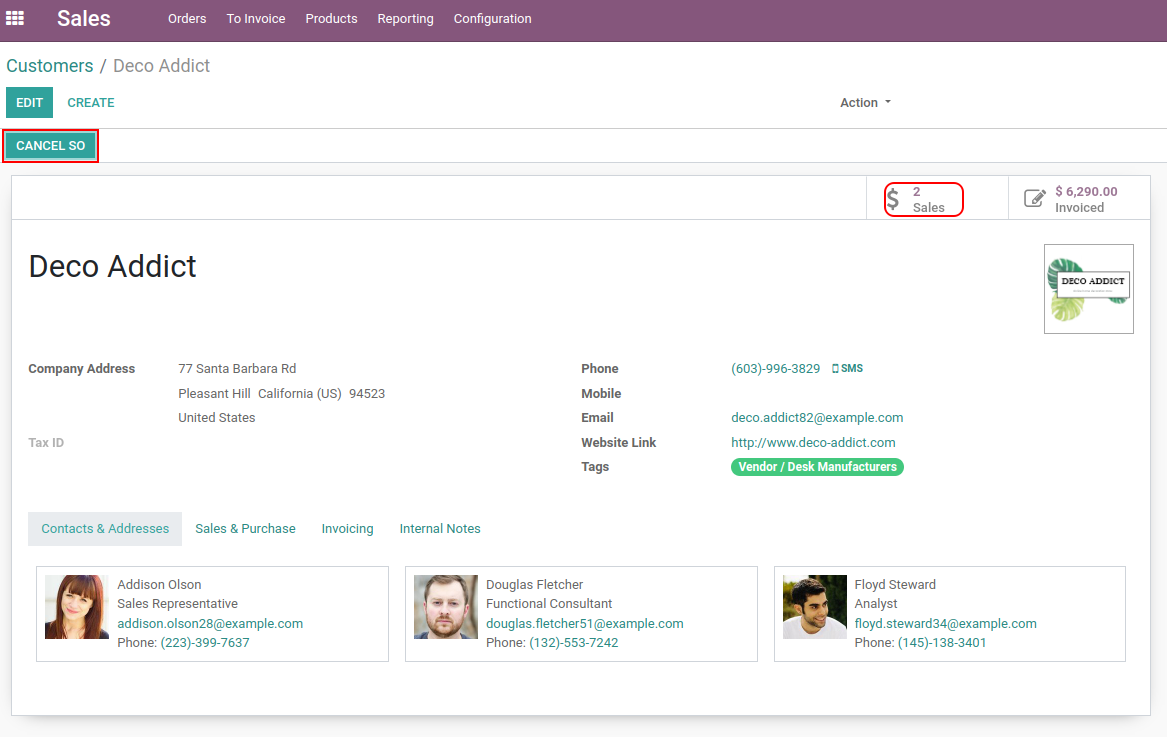
Task: Open the Reporting menu
Action: pos(405,19)
